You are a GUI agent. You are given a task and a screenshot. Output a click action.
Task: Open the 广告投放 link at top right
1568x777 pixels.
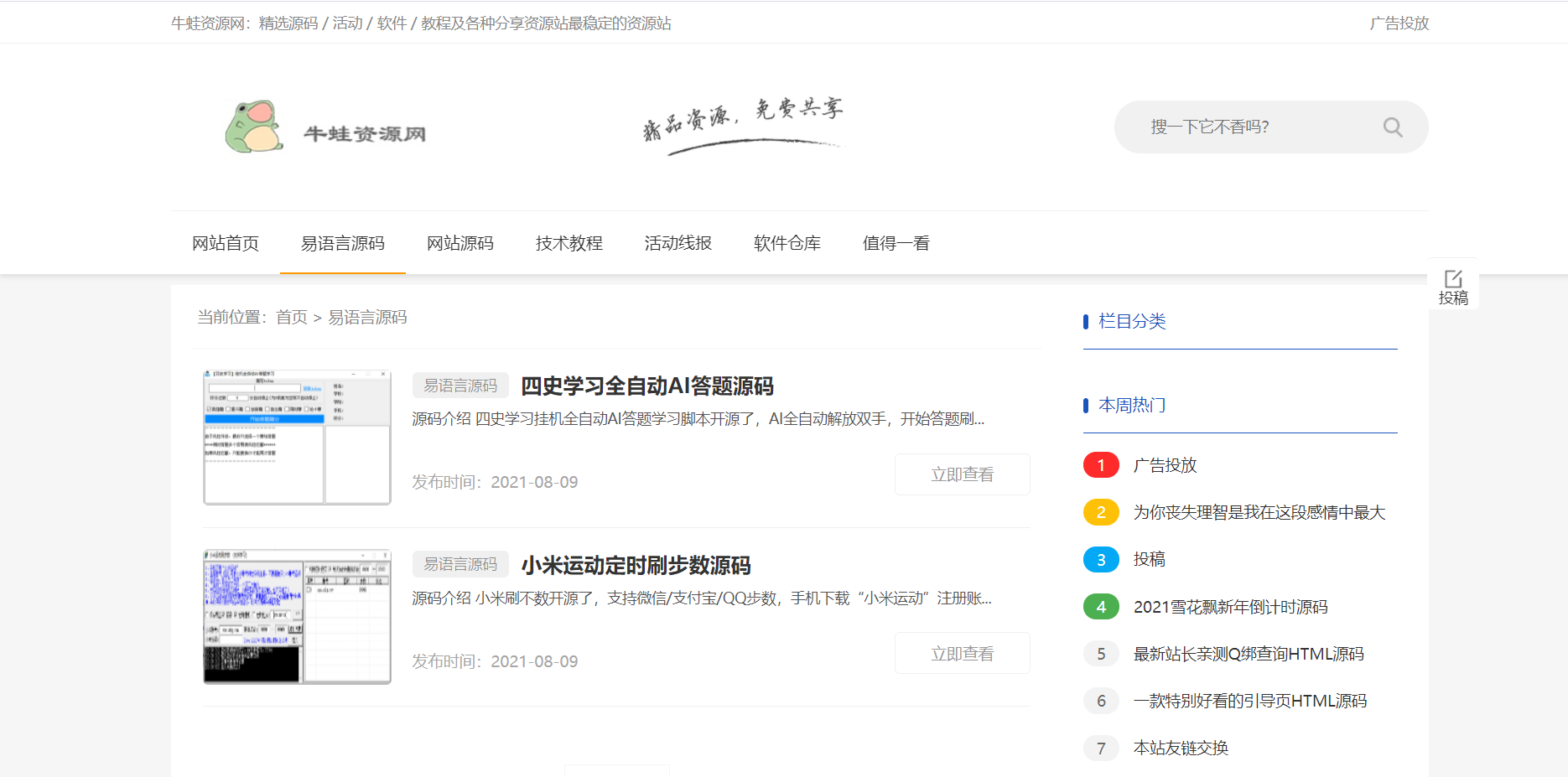point(1398,23)
